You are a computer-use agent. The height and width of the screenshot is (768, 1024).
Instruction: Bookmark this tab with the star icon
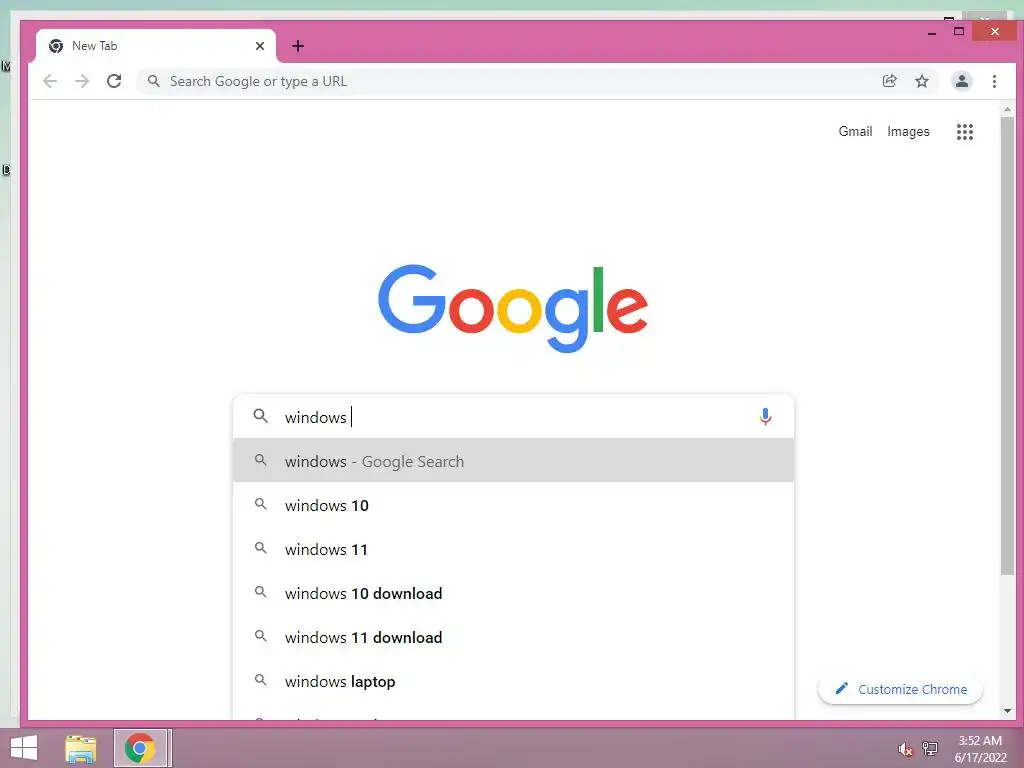921,81
